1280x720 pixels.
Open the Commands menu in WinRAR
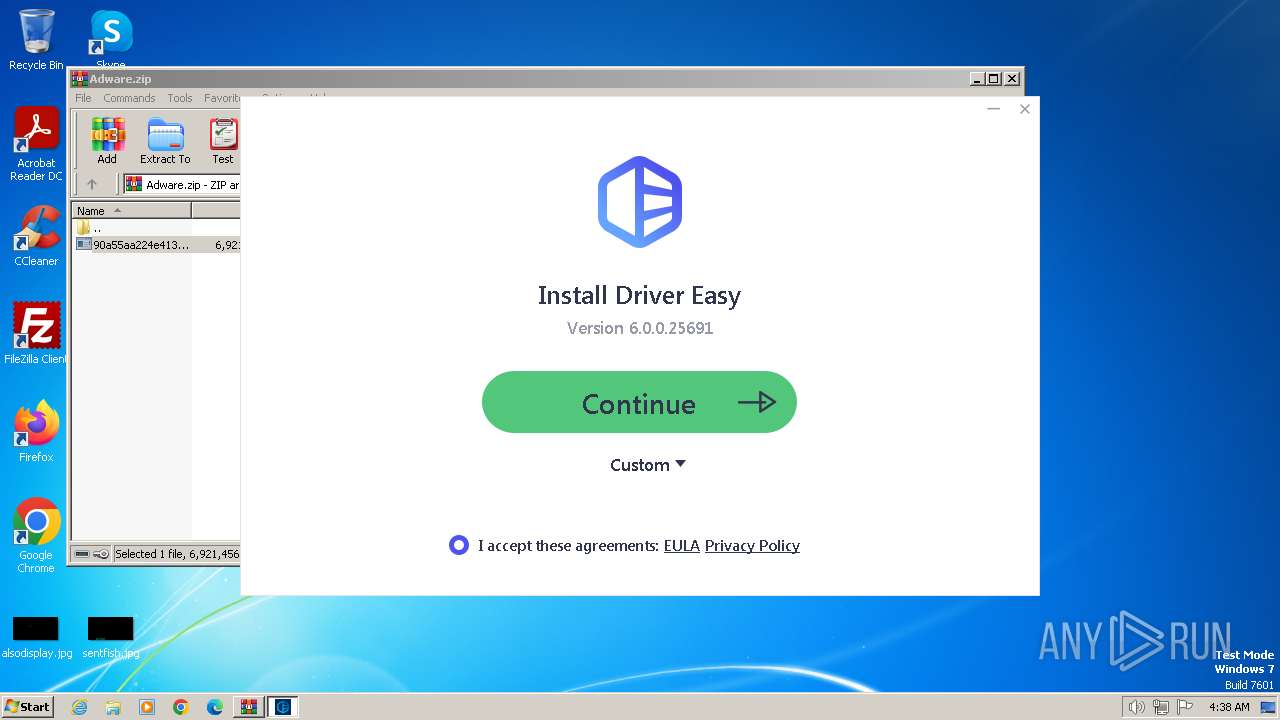129,98
